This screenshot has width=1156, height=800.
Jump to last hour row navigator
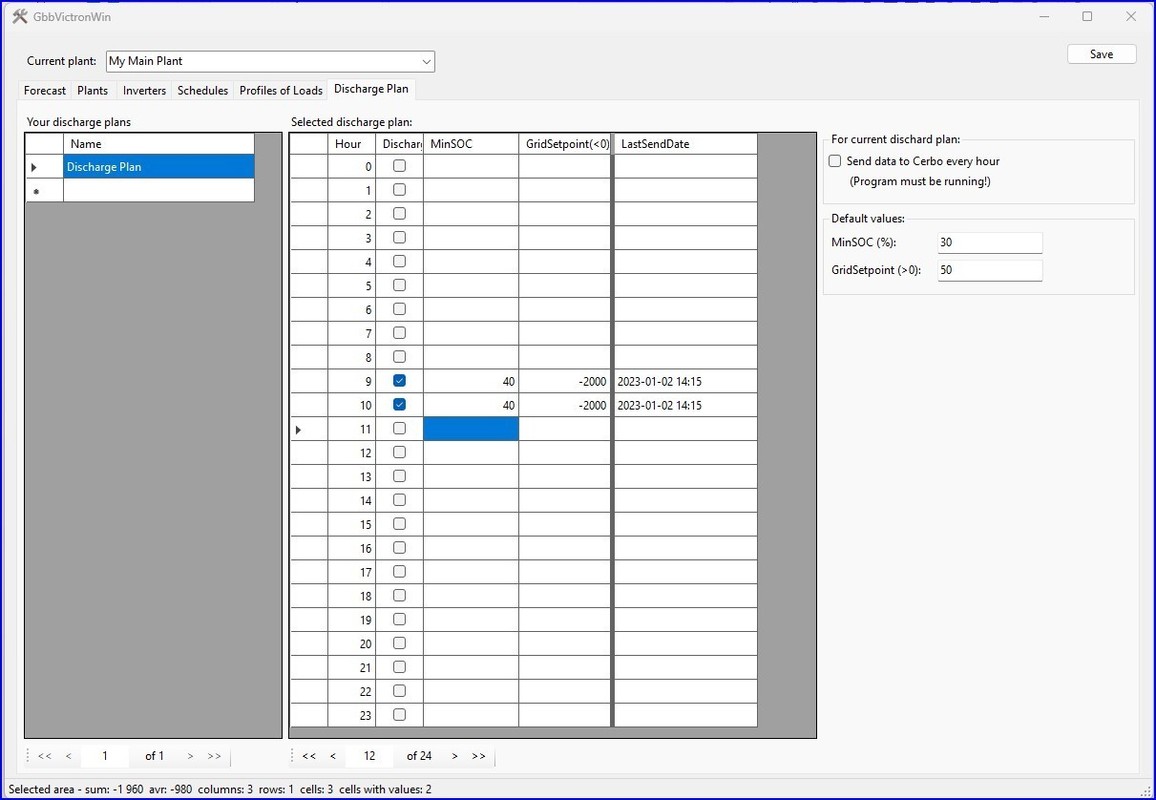pyautogui.click(x=479, y=756)
